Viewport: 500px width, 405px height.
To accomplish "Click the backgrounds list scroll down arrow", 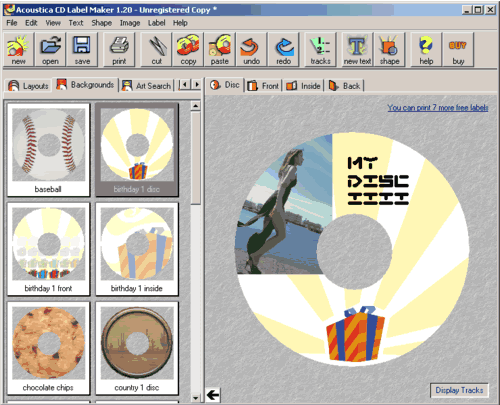I will point(196,398).
